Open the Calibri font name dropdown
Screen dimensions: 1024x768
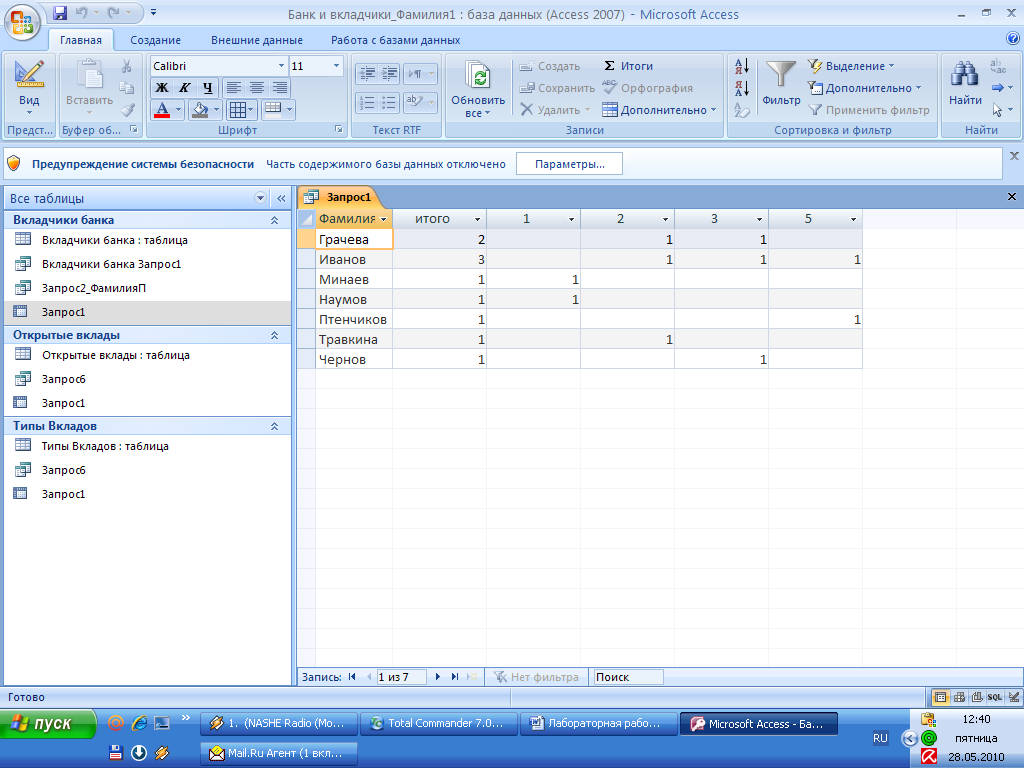281,66
